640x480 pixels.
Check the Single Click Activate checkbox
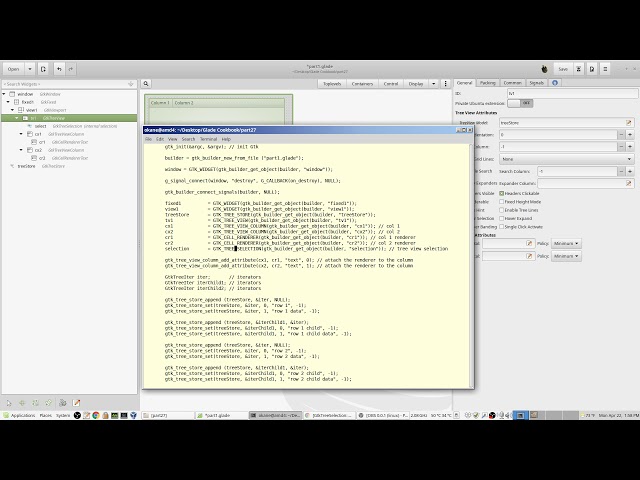pos(502,227)
